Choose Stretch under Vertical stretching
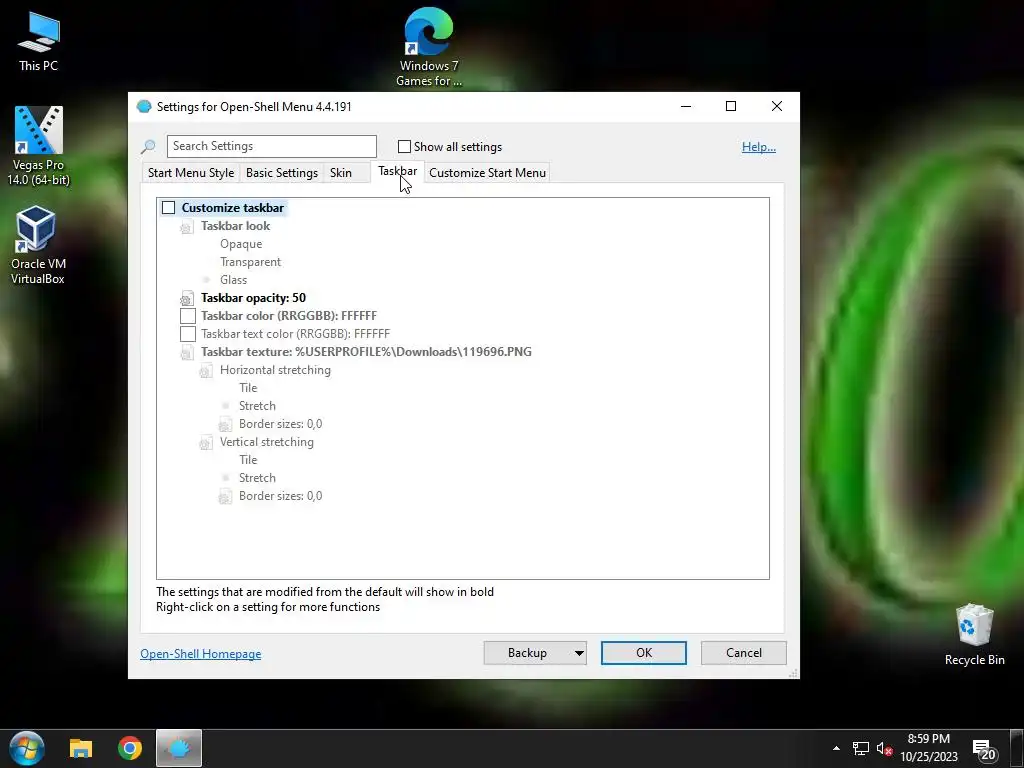 [x=257, y=478]
